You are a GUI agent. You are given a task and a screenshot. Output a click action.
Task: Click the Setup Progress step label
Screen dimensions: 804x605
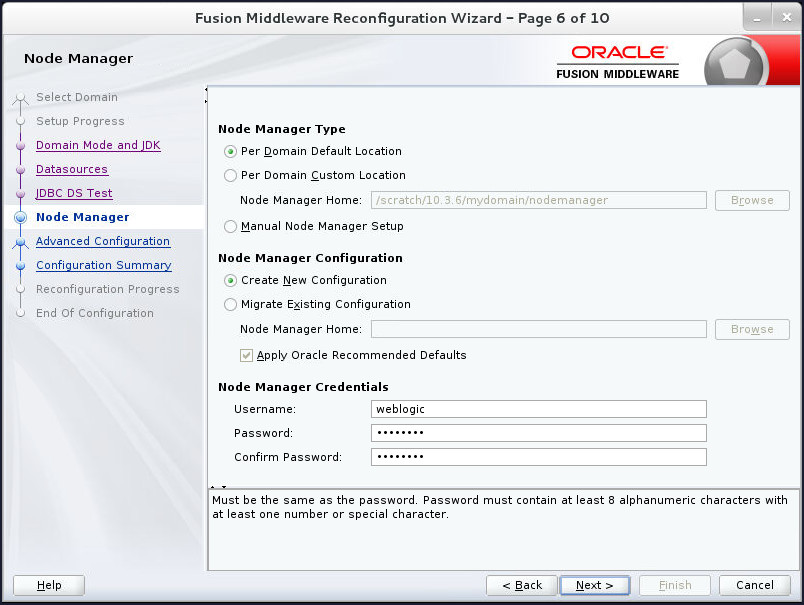click(80, 121)
